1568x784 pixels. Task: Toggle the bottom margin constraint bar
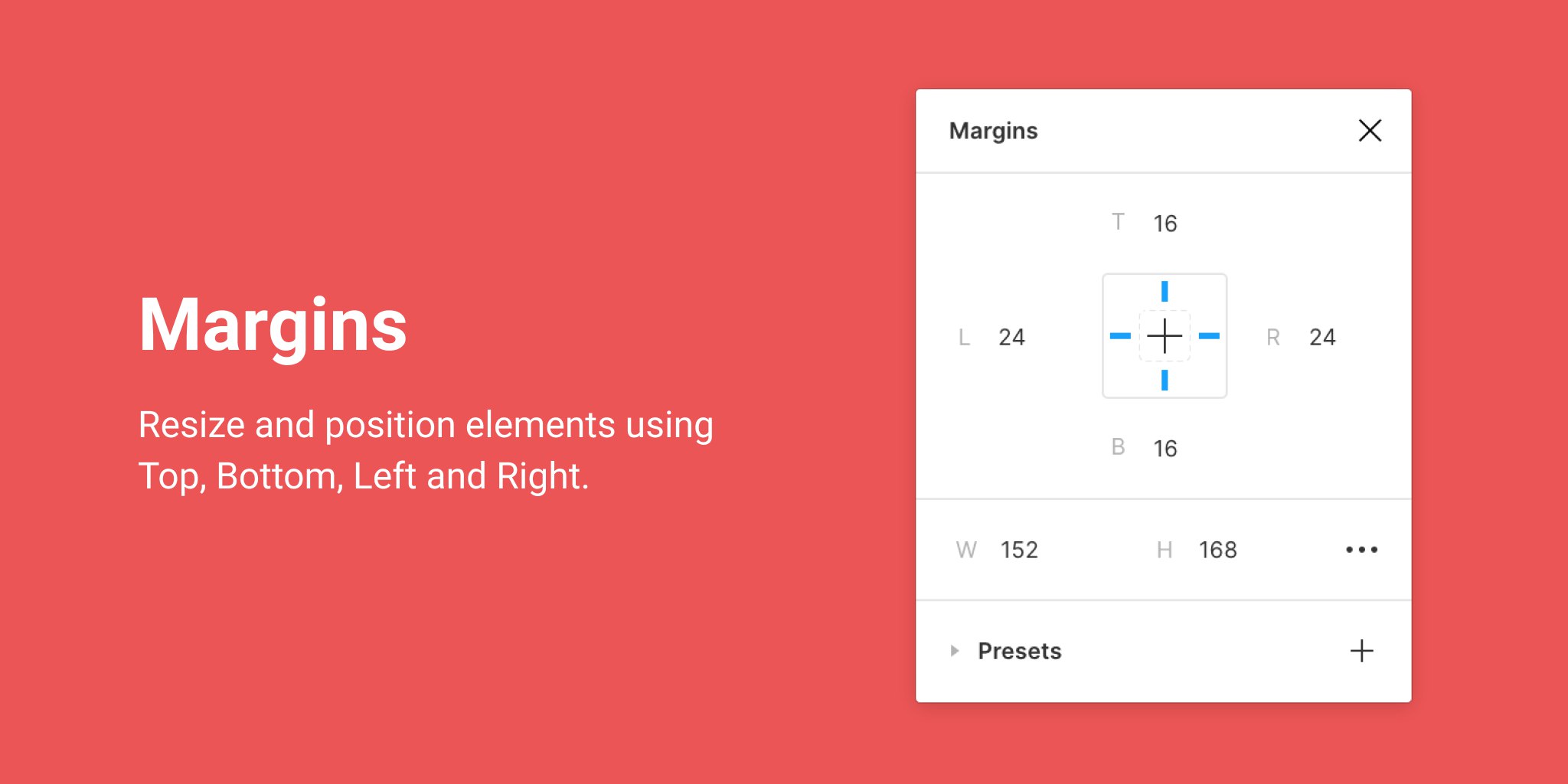(1165, 380)
